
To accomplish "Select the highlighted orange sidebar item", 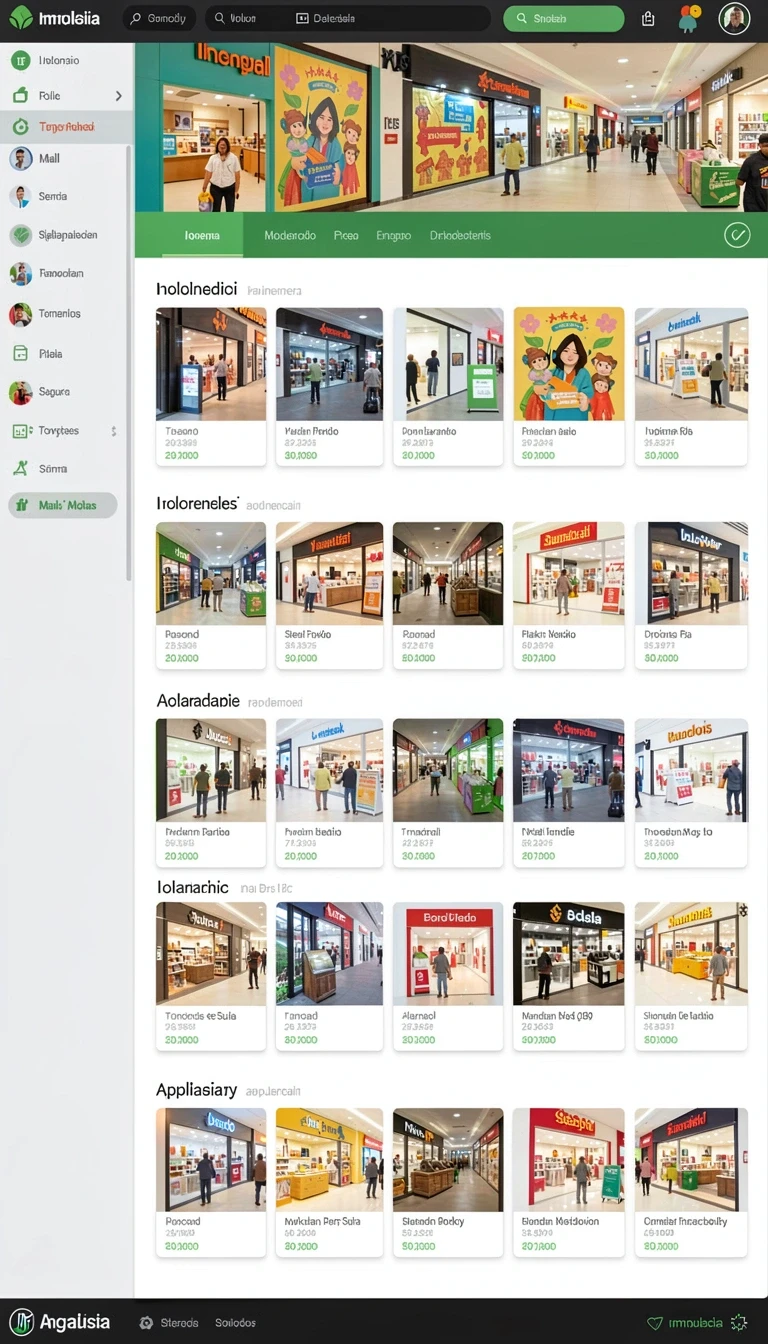I will 66,127.
